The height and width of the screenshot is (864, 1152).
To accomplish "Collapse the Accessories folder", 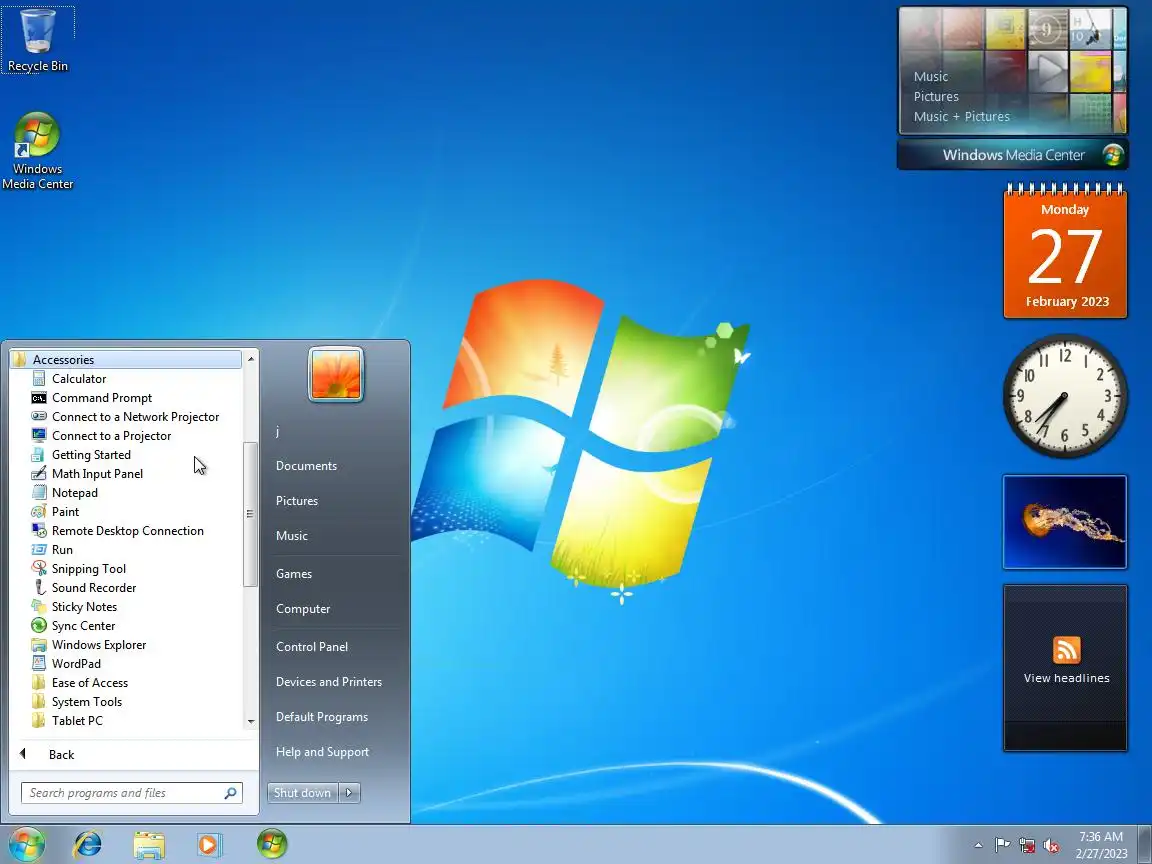I will click(126, 359).
